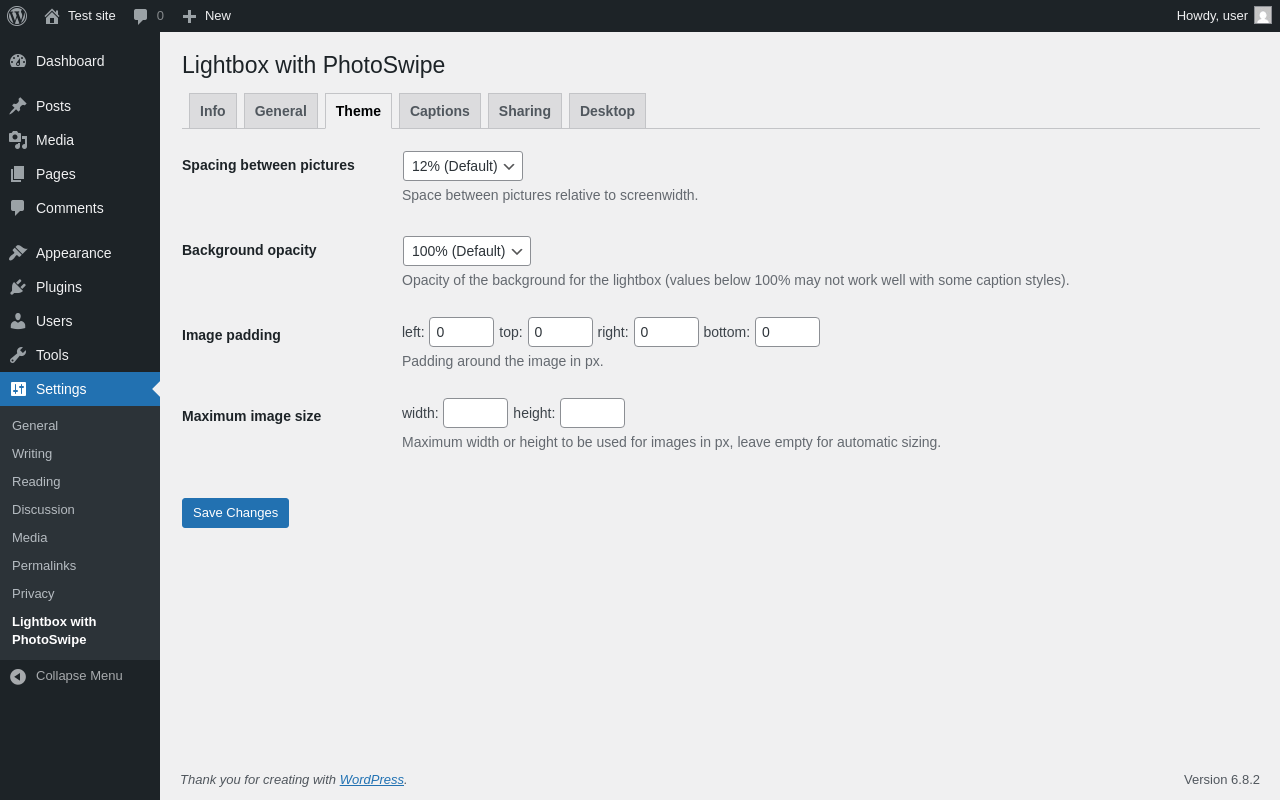Open the Plugins menu label
This screenshot has height=800, width=1280.
[x=59, y=287]
